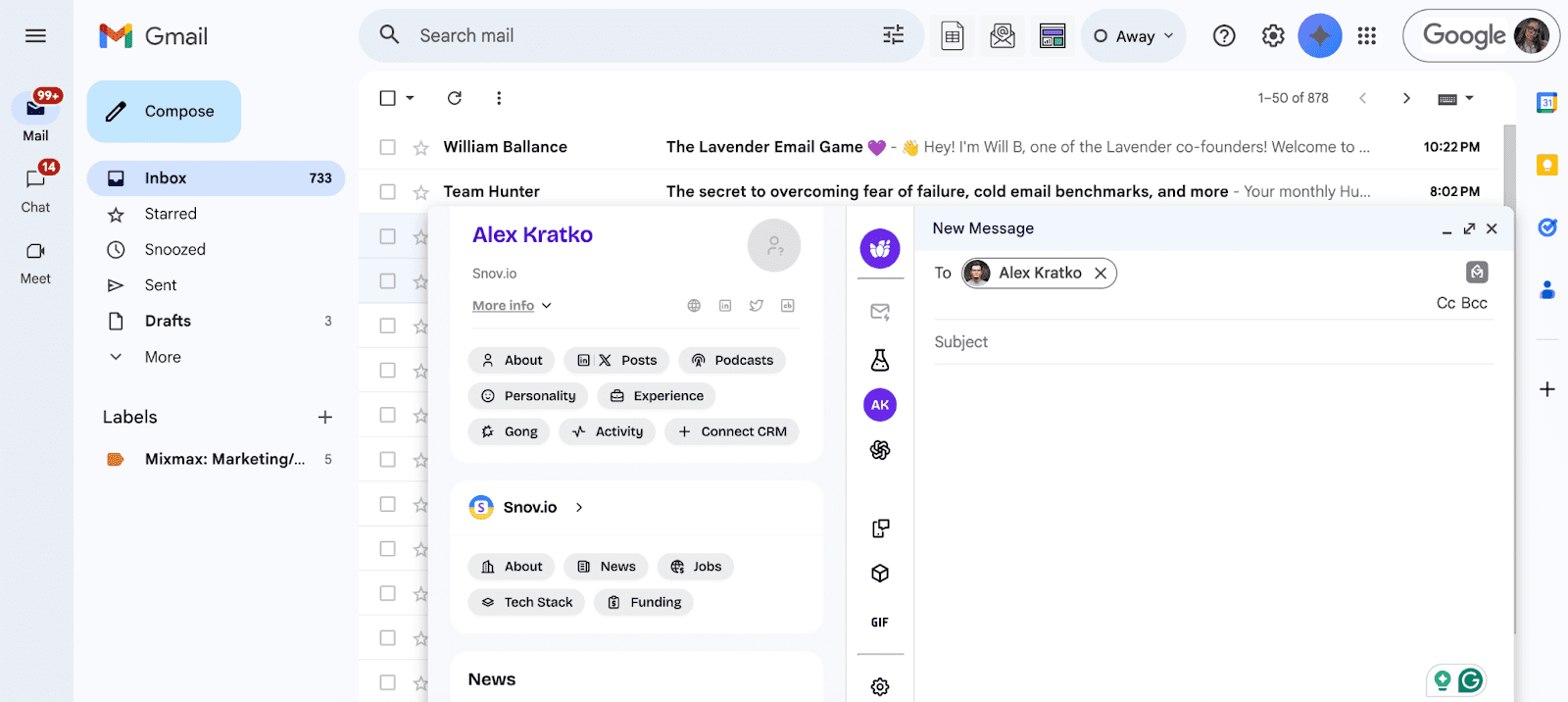Viewport: 1568px width, 702px height.
Task: Open the Personality tab for Alex Kratko
Action: tap(529, 396)
